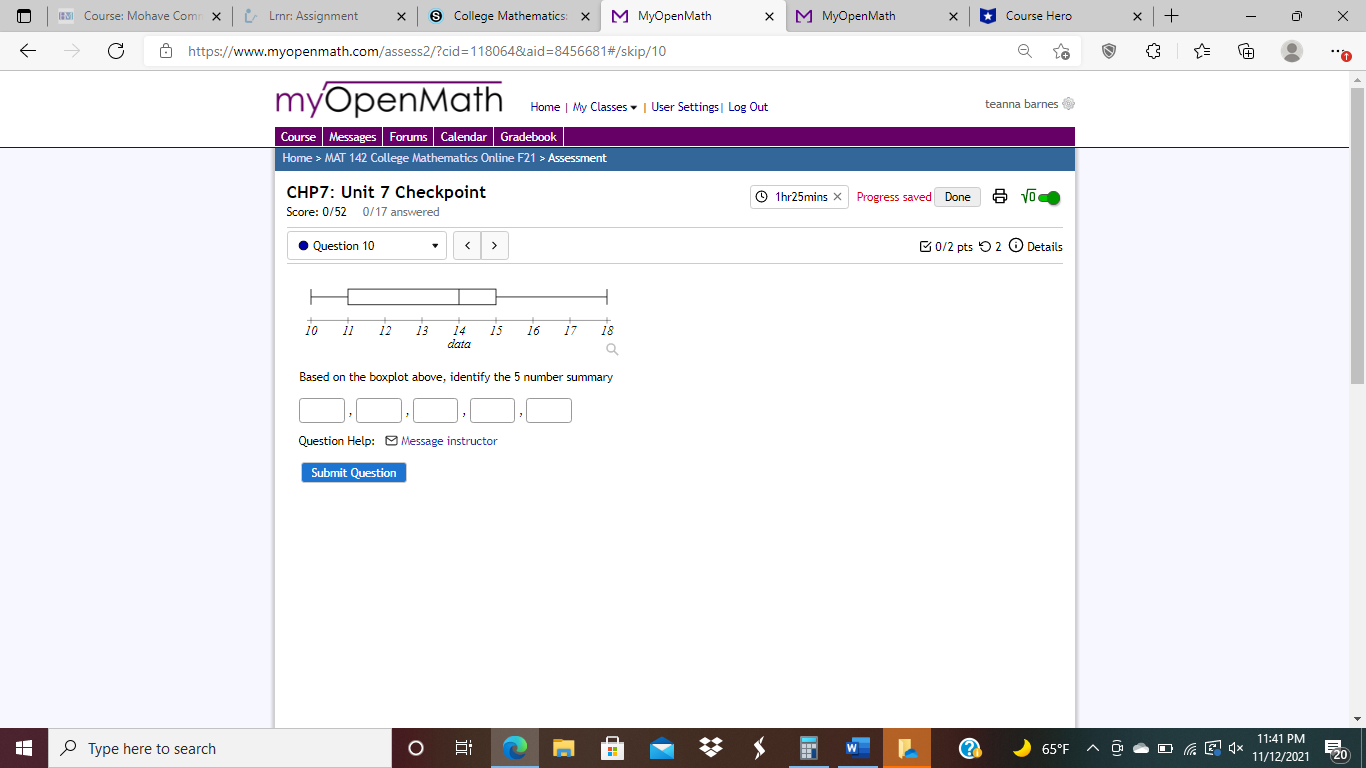Click the next question chevron arrow

(x=495, y=245)
